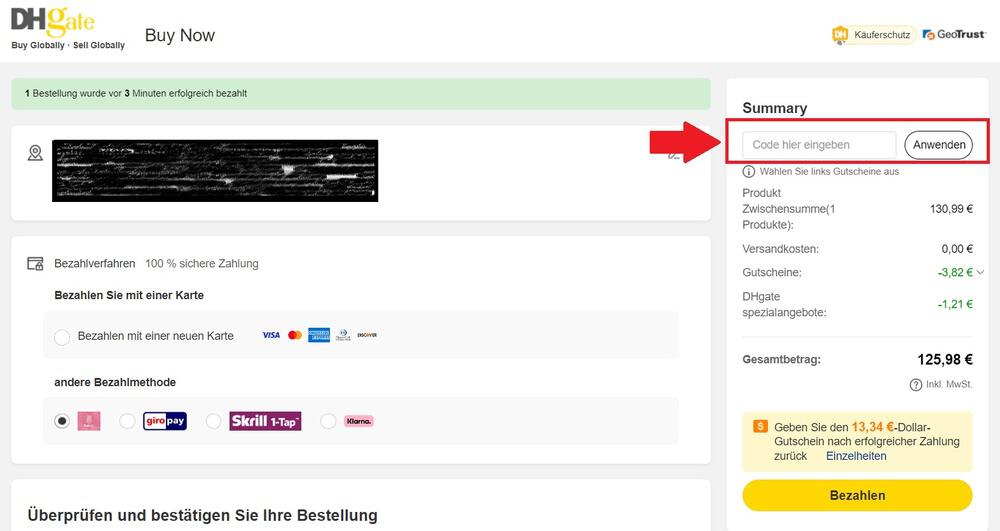
Task: Click the yellow Bezahlen button
Action: [x=857, y=495]
